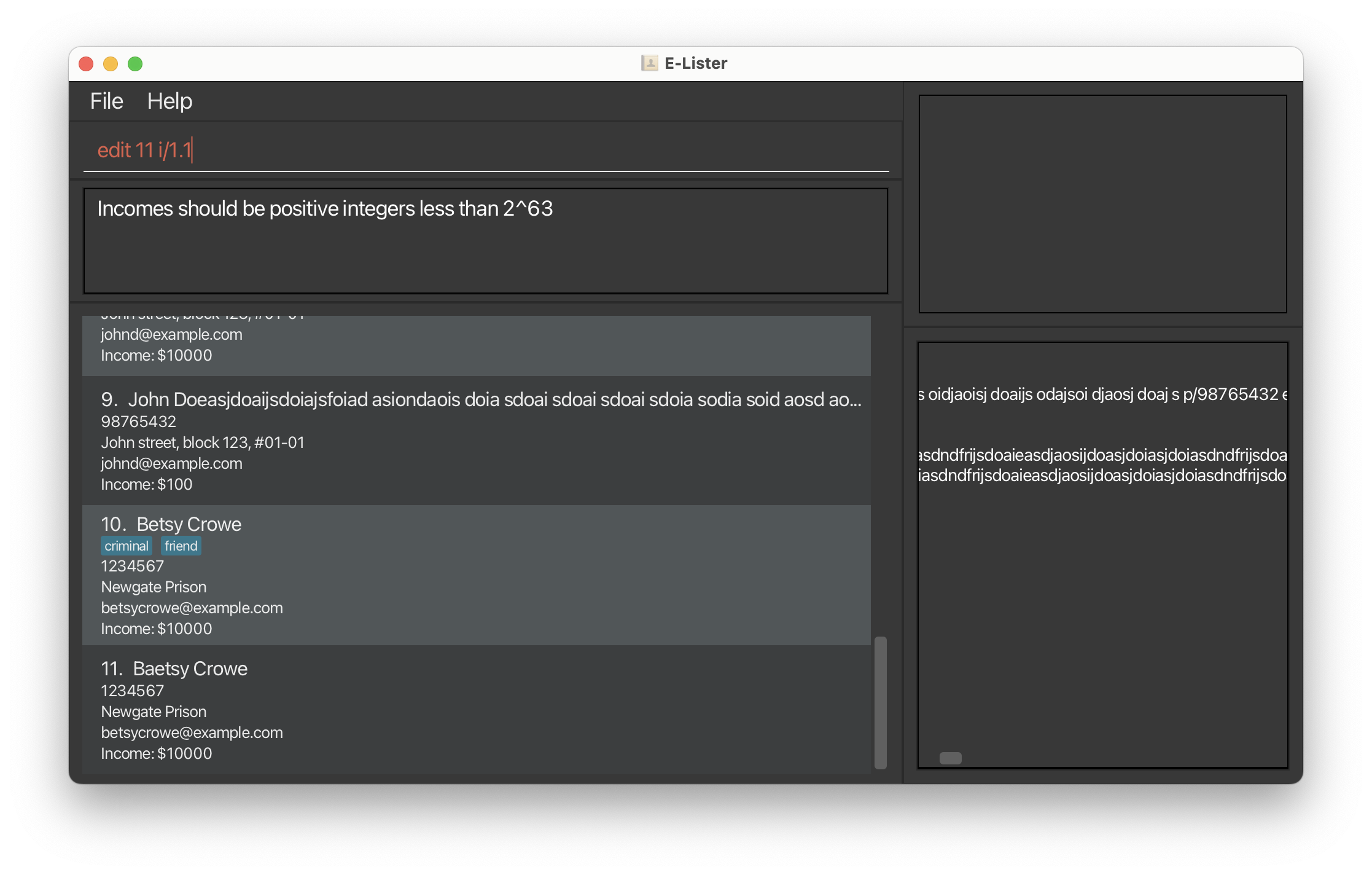Click the p/98765432 text in right panel
This screenshot has width=1372, height=875.
1230,394
